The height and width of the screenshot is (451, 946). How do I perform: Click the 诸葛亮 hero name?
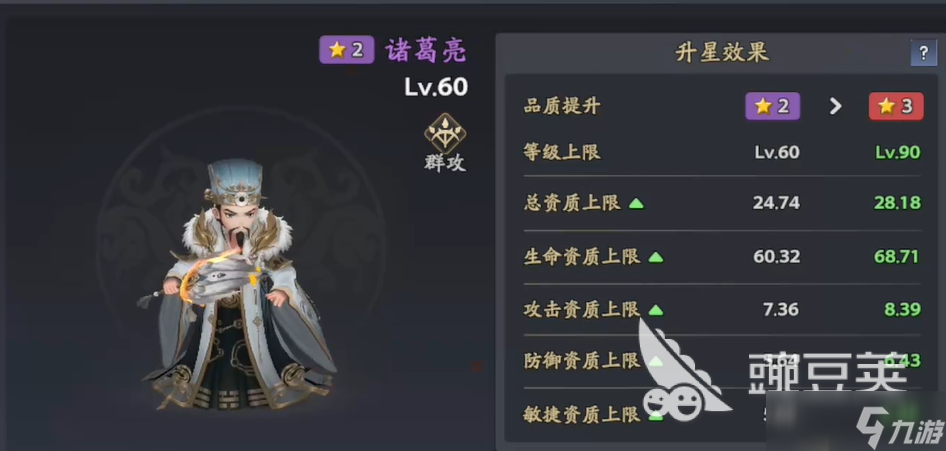click(x=426, y=50)
